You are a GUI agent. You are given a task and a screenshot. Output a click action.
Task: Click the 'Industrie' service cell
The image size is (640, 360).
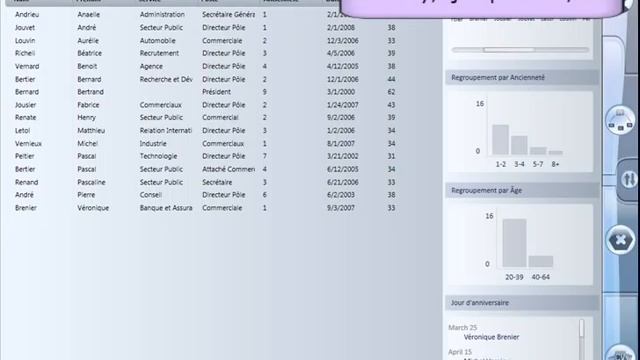[153, 144]
